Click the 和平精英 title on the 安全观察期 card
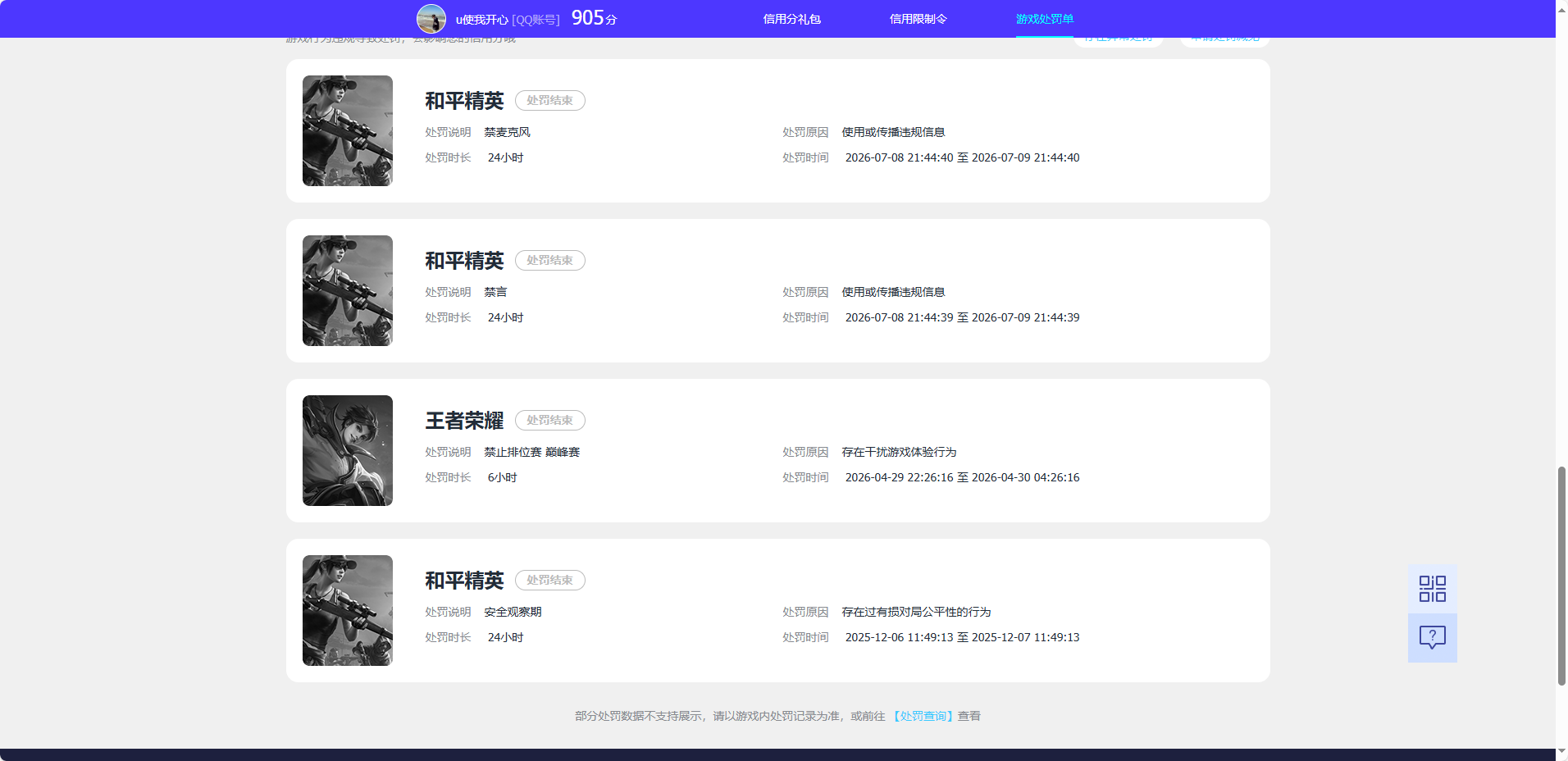This screenshot has width=1568, height=761. [x=464, y=581]
